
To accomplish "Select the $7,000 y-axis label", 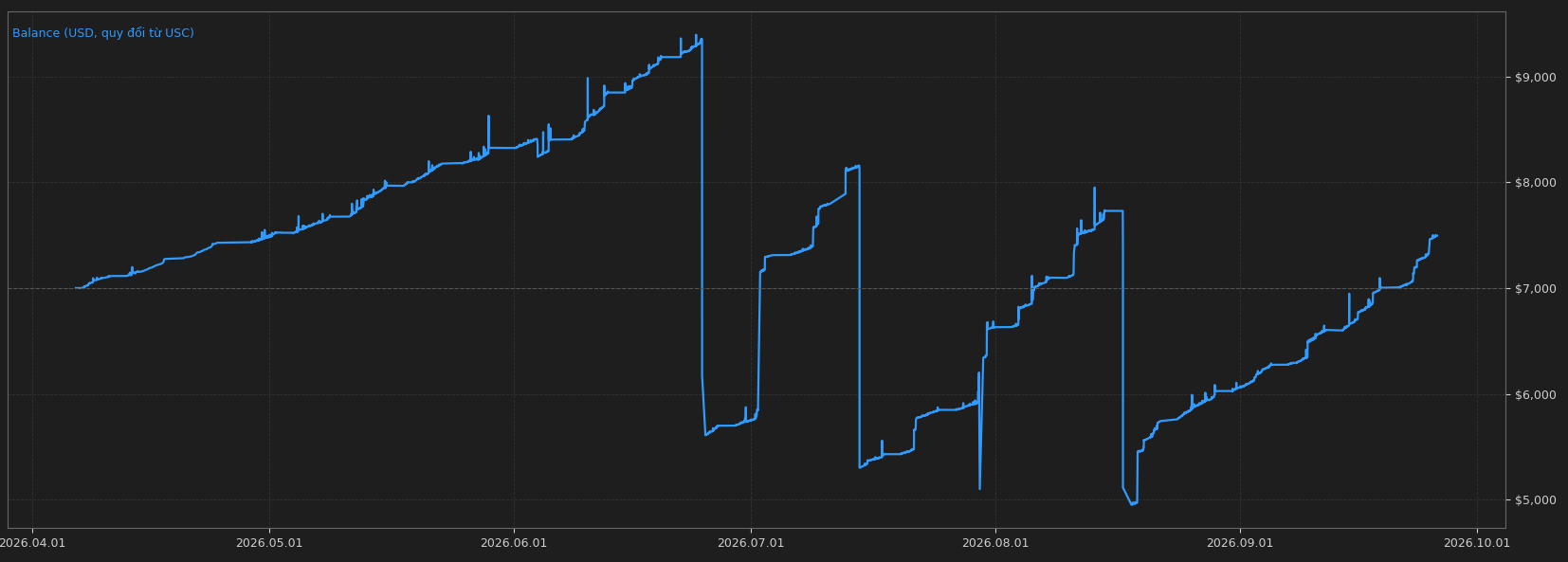I will (1536, 289).
